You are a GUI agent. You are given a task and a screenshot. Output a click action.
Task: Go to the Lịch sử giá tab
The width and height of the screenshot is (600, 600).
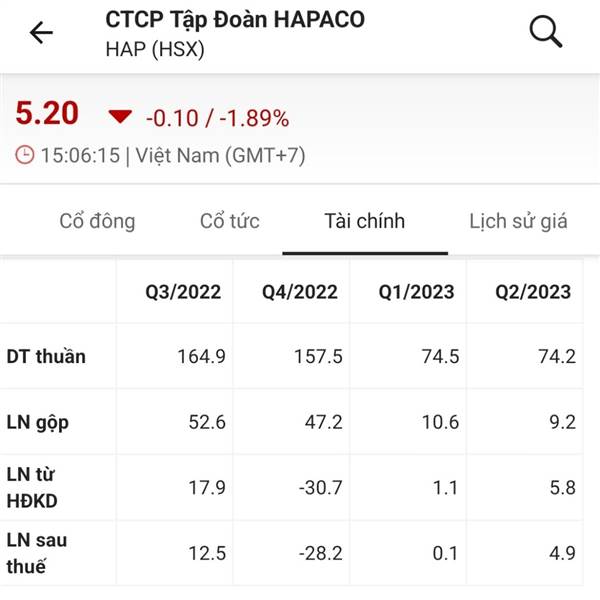(x=518, y=221)
